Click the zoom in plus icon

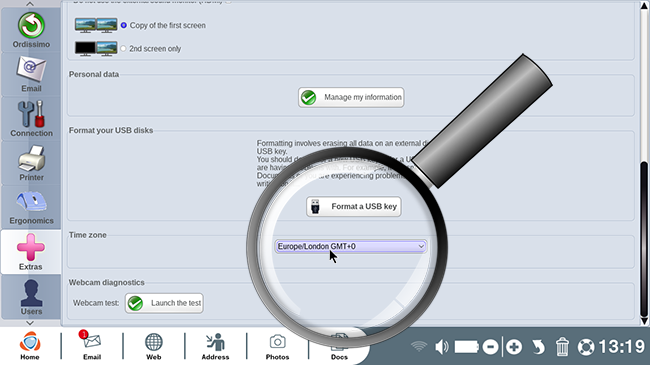(514, 347)
